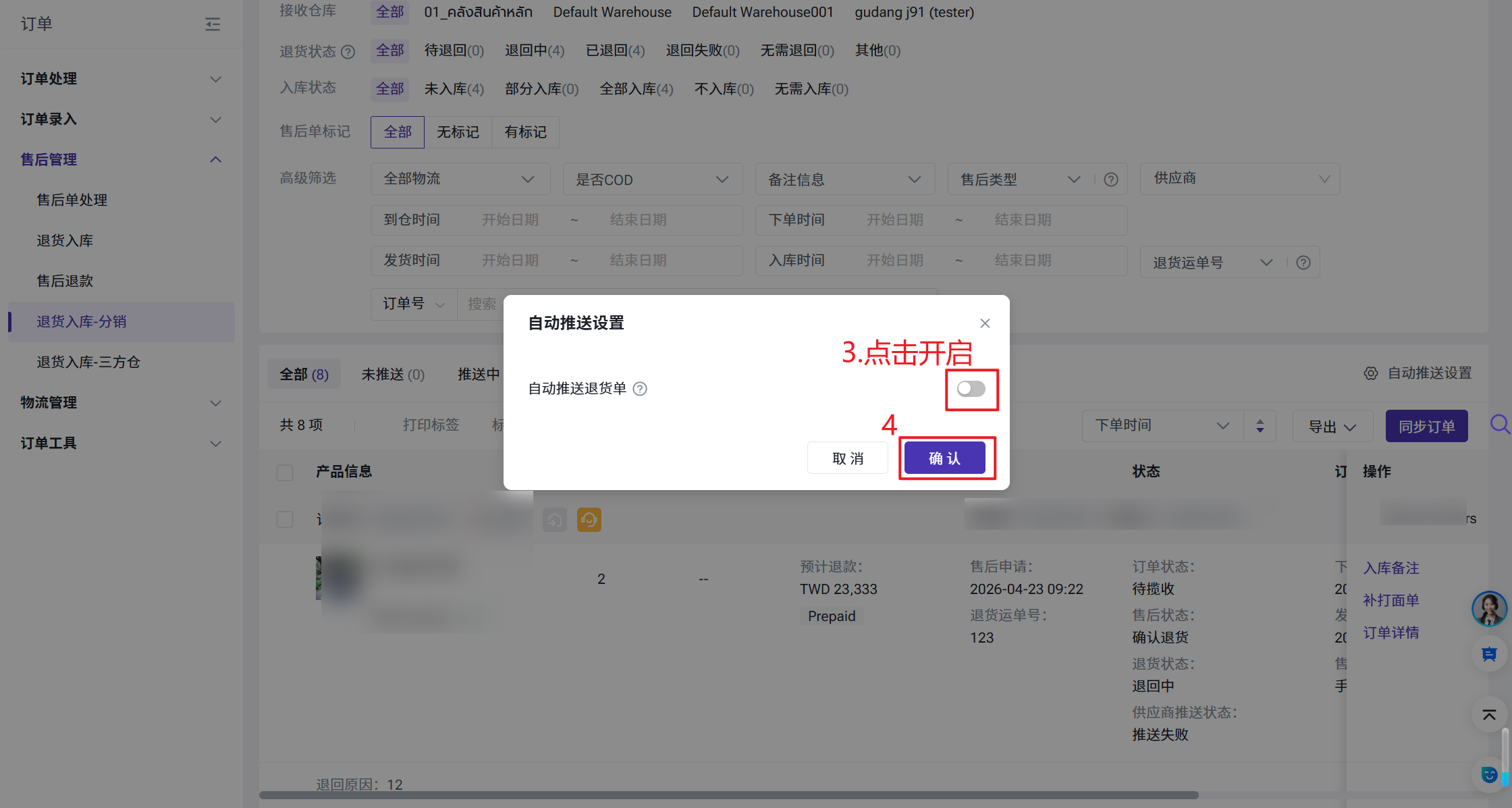Collapse the sidebar menu icon
The height and width of the screenshot is (808, 1512).
coord(213,24)
